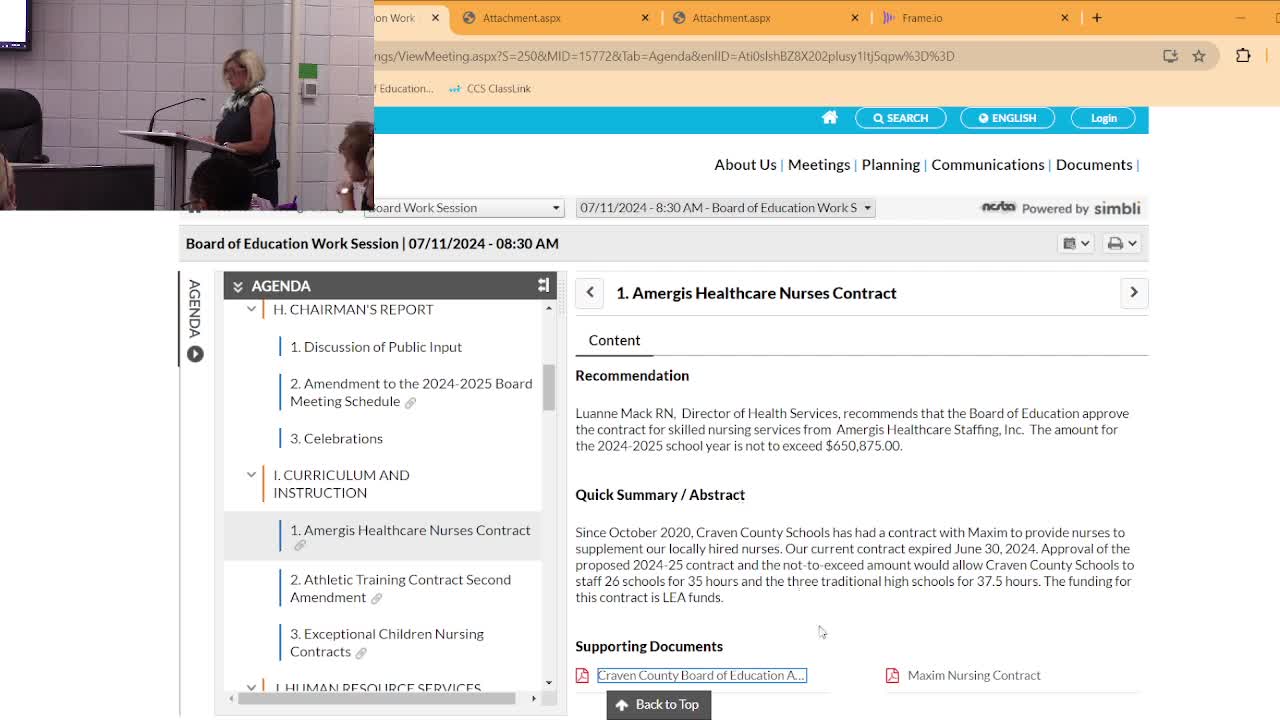1280x720 pixels.
Task: Collapse the H. Chairman's Report section
Action: (x=251, y=310)
